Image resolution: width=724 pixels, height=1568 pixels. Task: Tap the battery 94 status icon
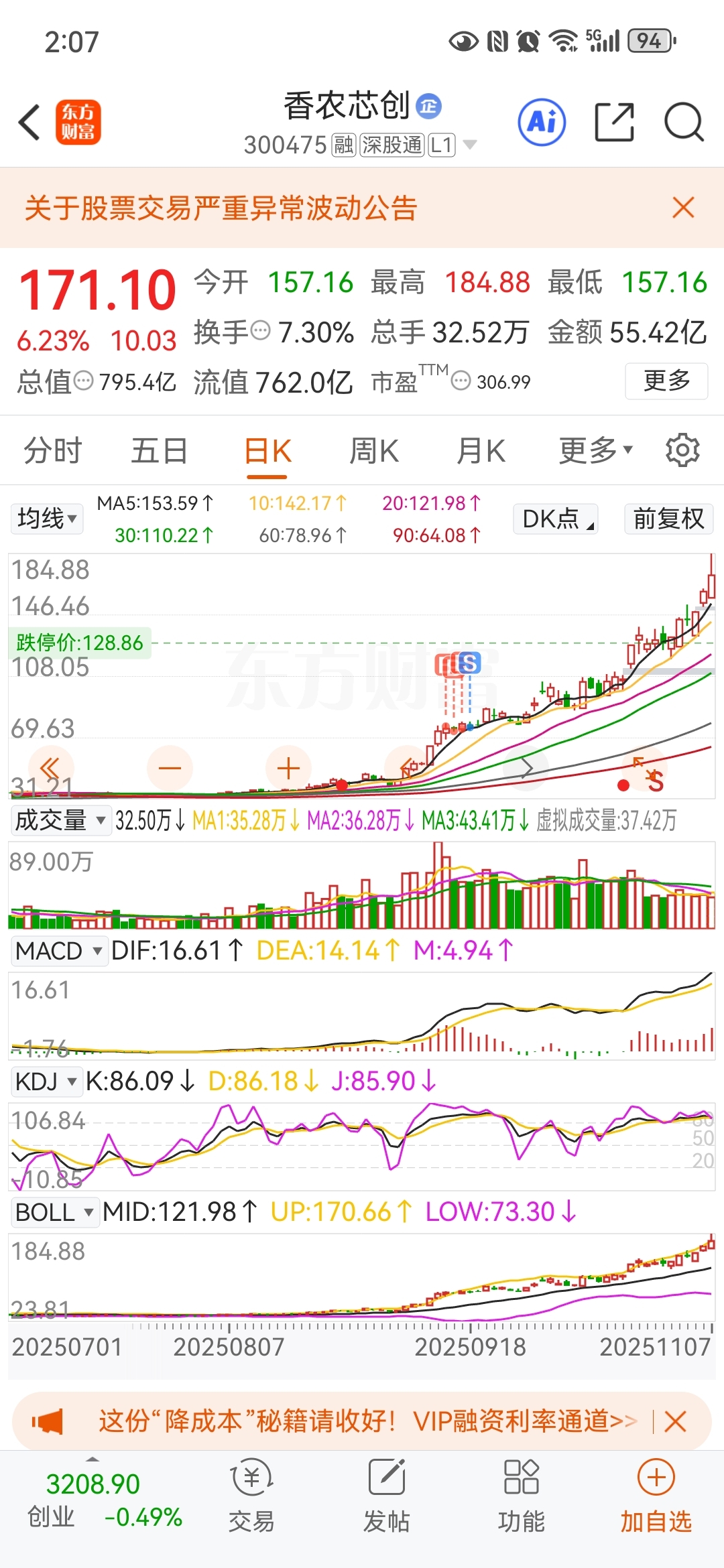[652, 42]
